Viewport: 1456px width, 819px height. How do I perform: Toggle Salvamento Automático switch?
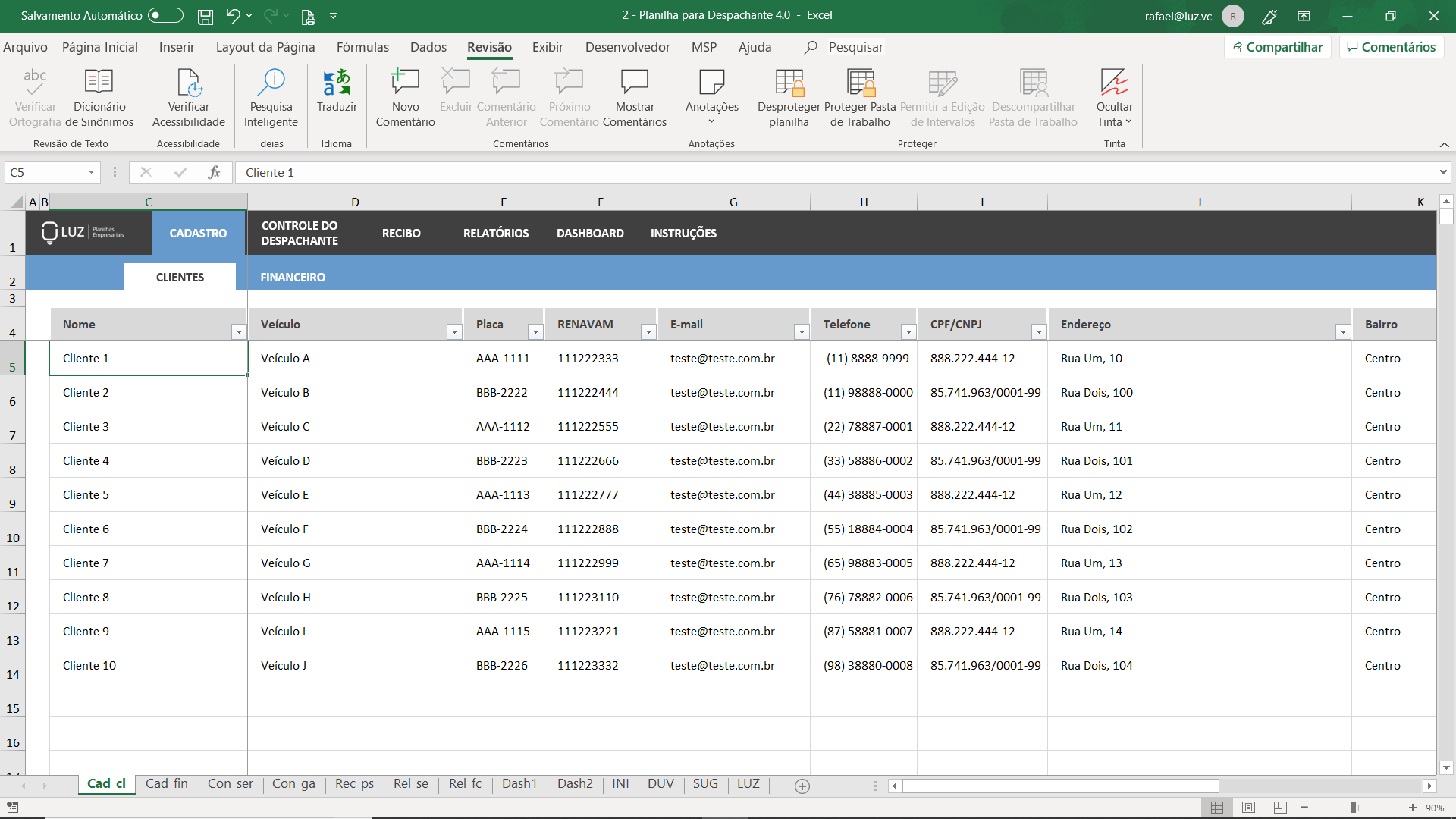tap(166, 15)
